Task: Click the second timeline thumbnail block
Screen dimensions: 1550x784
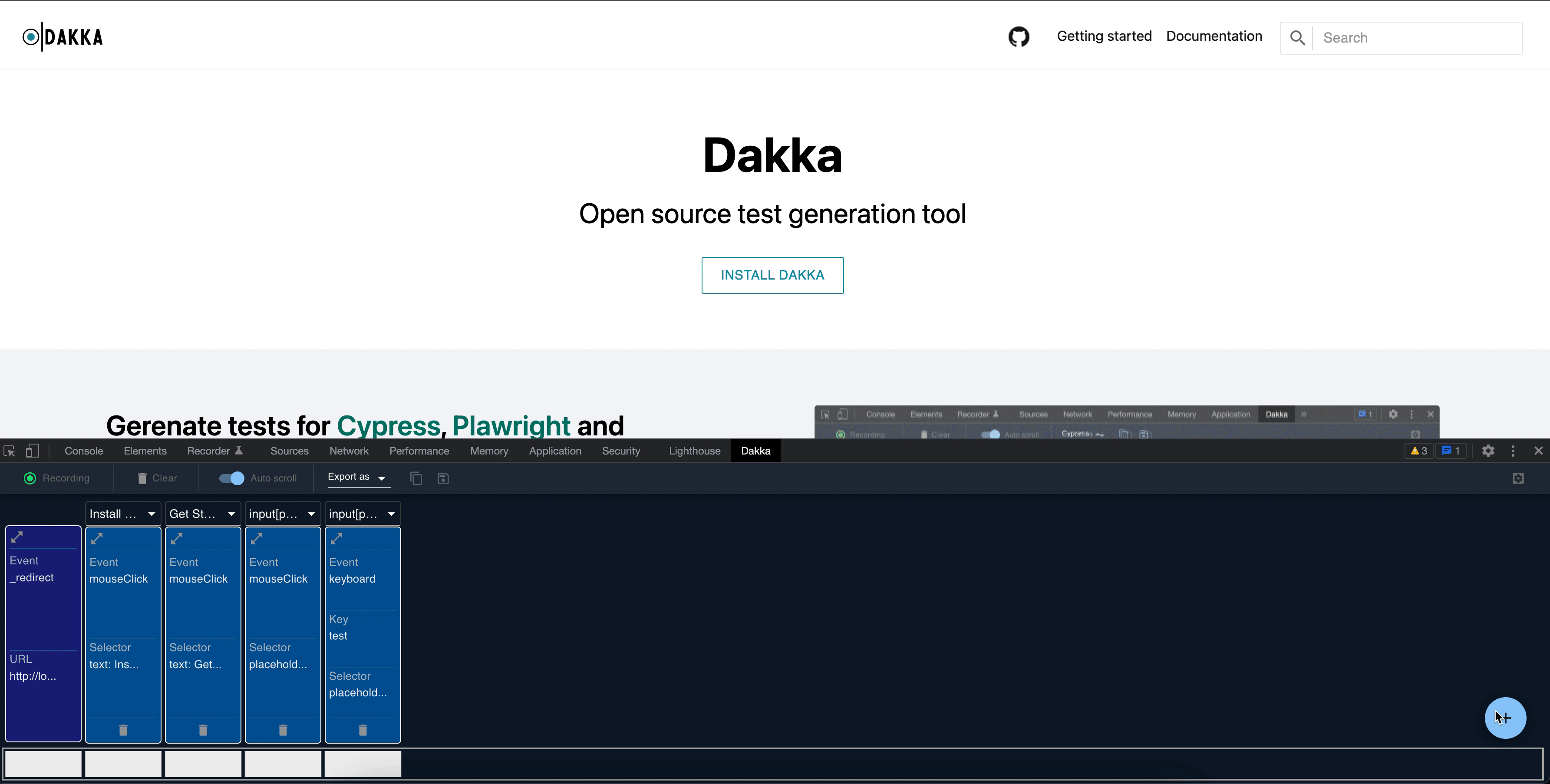Action: coord(123,764)
